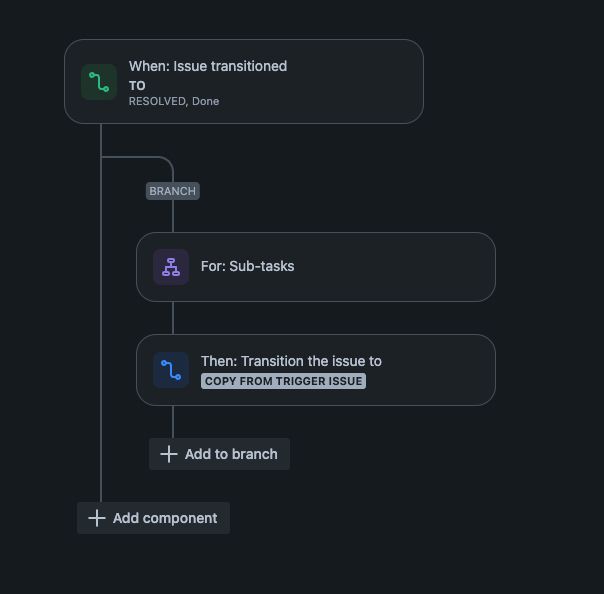Click connector line between BRANCH label and Sub-tasks
This screenshot has width=604, height=594.
(173, 216)
